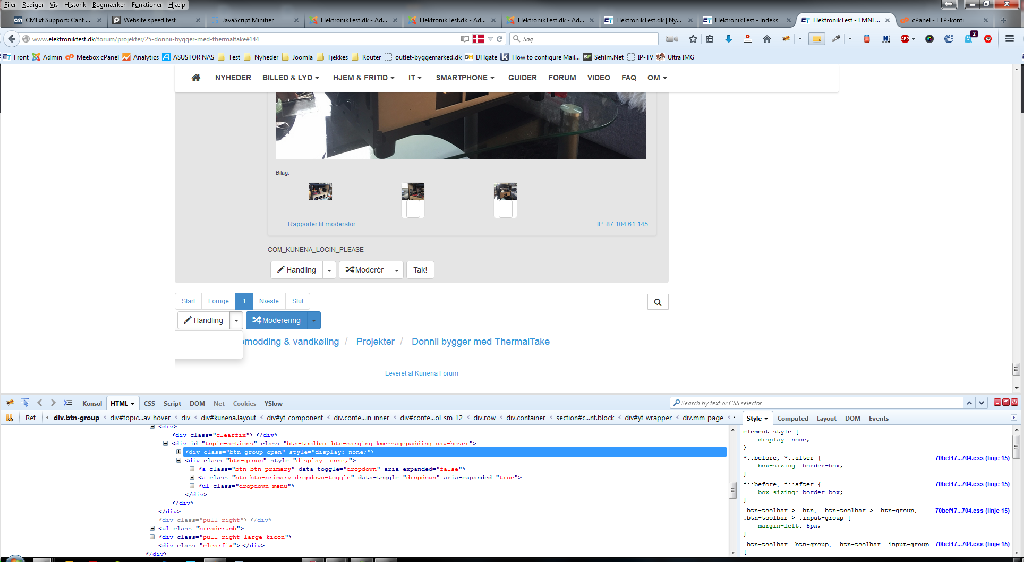1024x562 pixels.
Task: Open Donnil bygger med ThermalTake link
Action: point(480,341)
